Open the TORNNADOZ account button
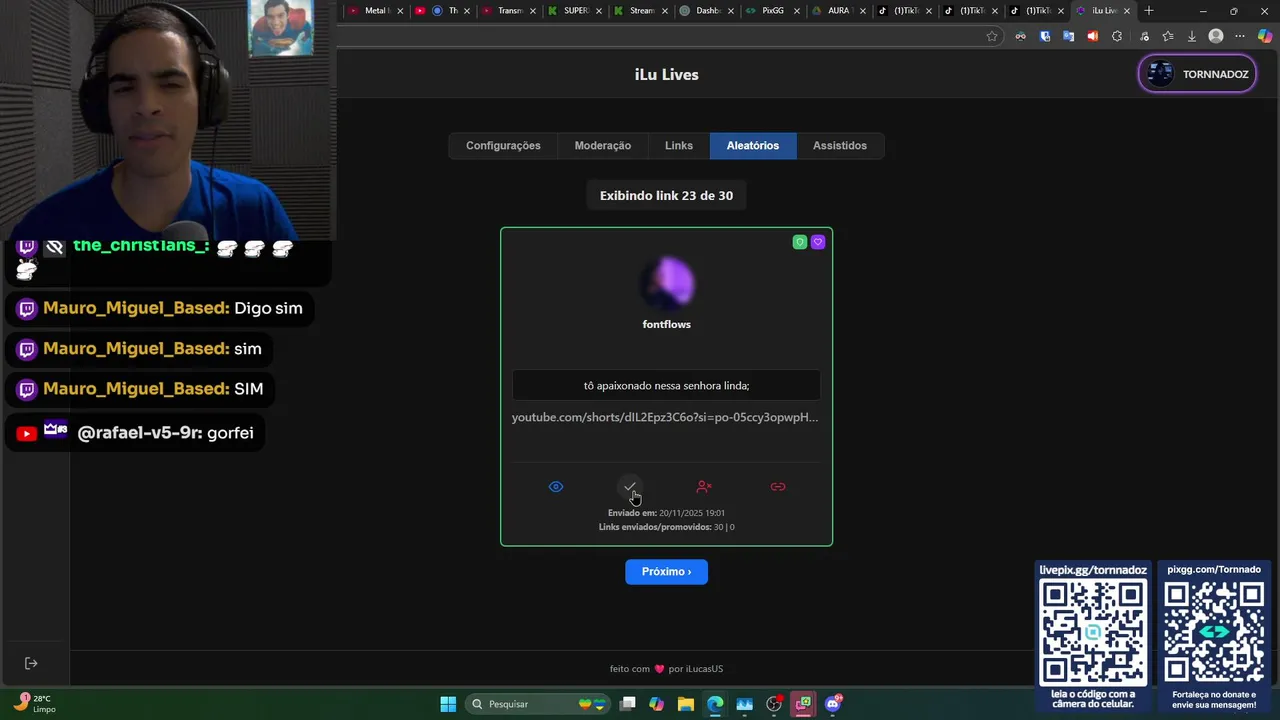This screenshot has width=1280, height=720. (1197, 74)
